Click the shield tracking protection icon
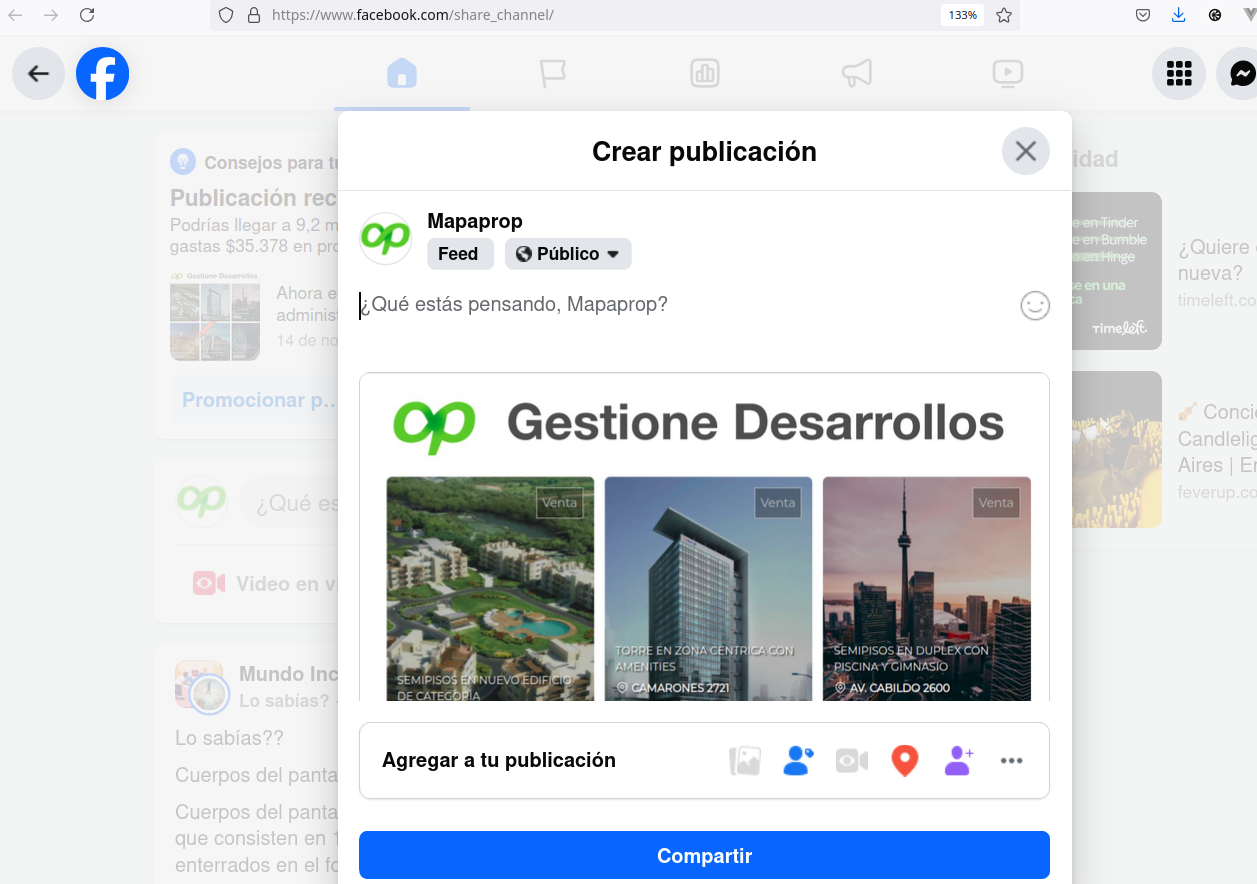Screen dimensions: 1257x884 click(x=226, y=15)
